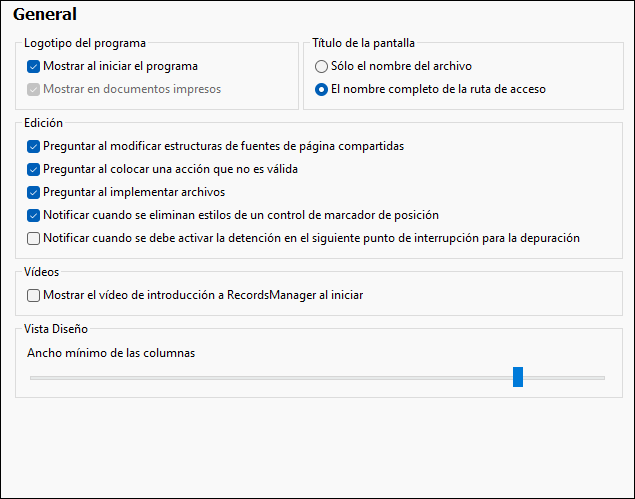The height and width of the screenshot is (499, 635).
Task: Click the "Logotipo del programa" group label
Action: [x=86, y=43]
